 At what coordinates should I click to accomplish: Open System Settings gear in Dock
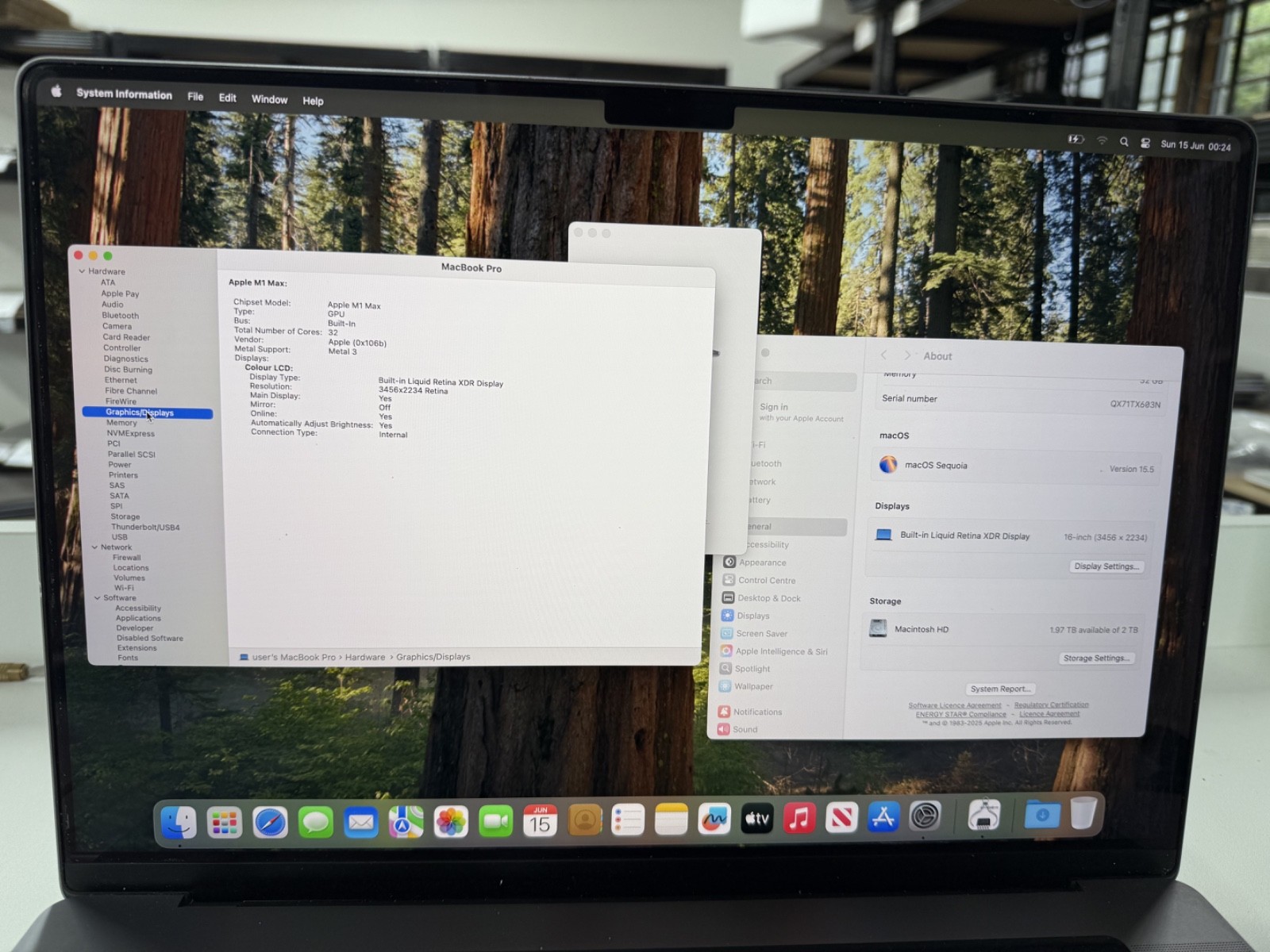click(925, 816)
